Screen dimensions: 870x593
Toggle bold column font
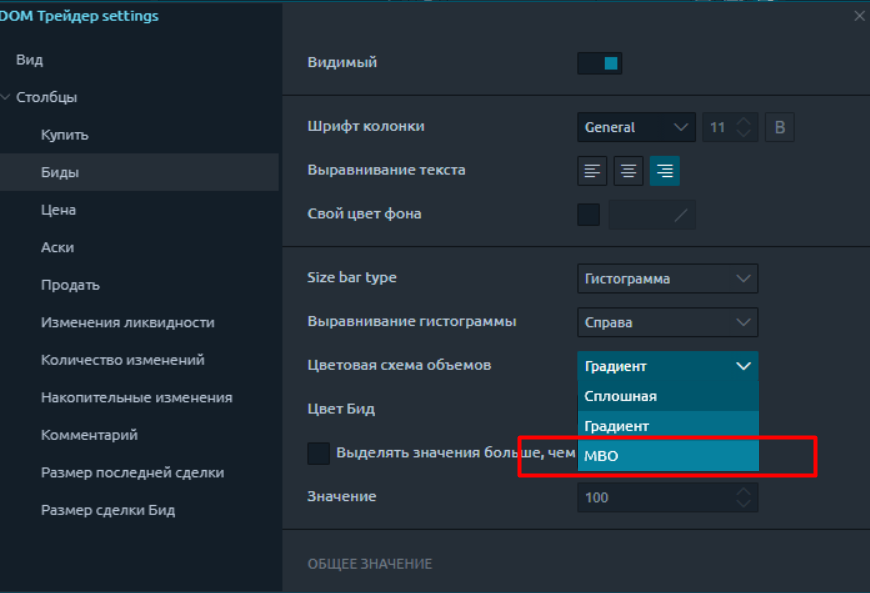click(x=780, y=128)
